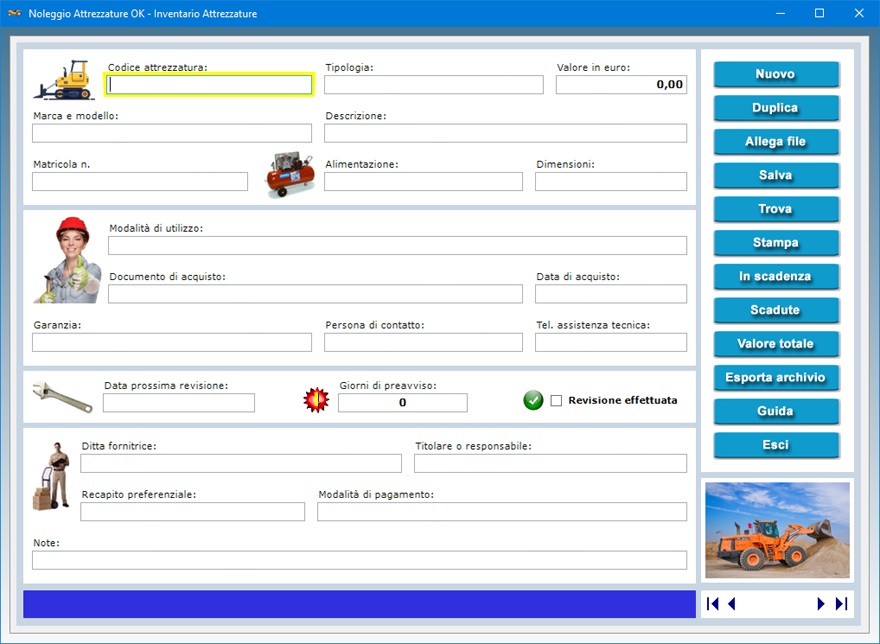Jump to the last record arrow

[841, 604]
